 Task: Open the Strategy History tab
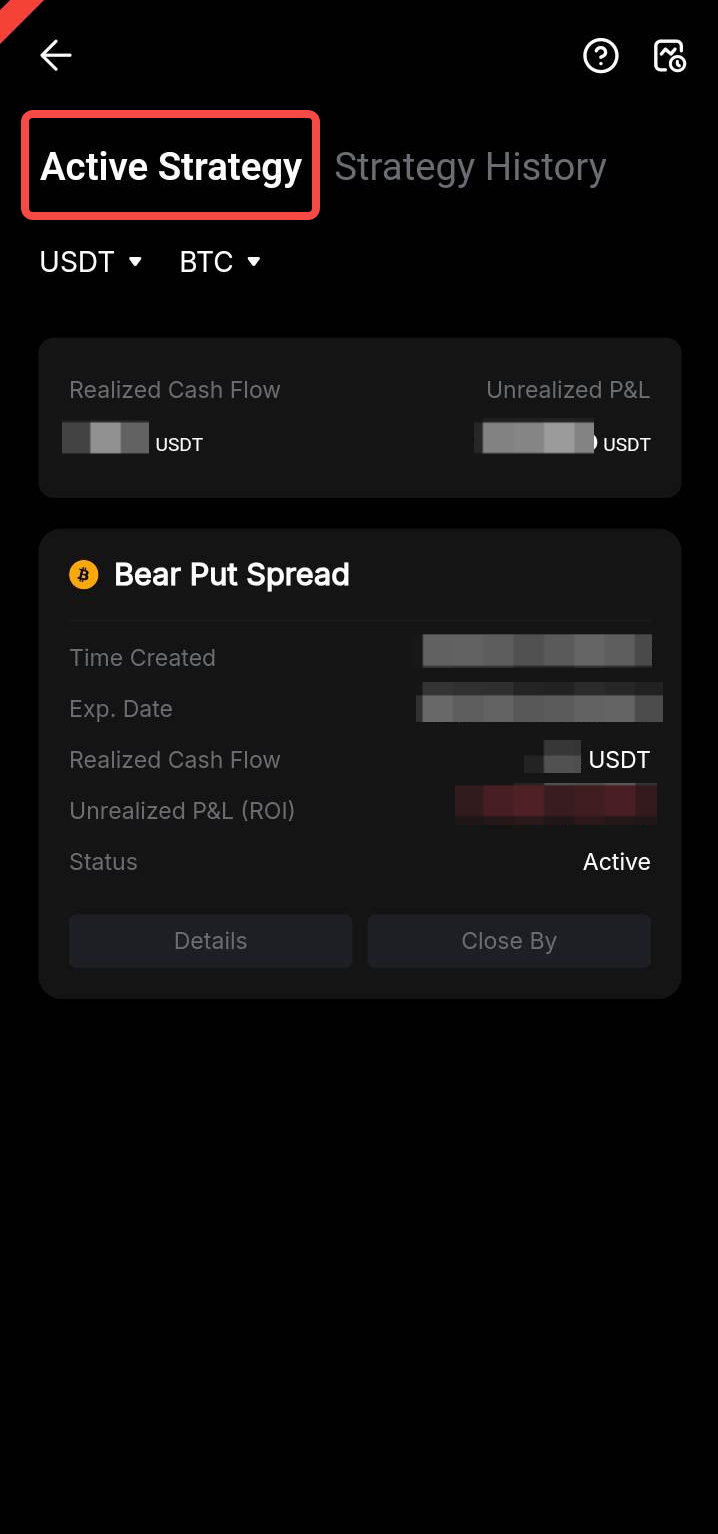coord(470,167)
